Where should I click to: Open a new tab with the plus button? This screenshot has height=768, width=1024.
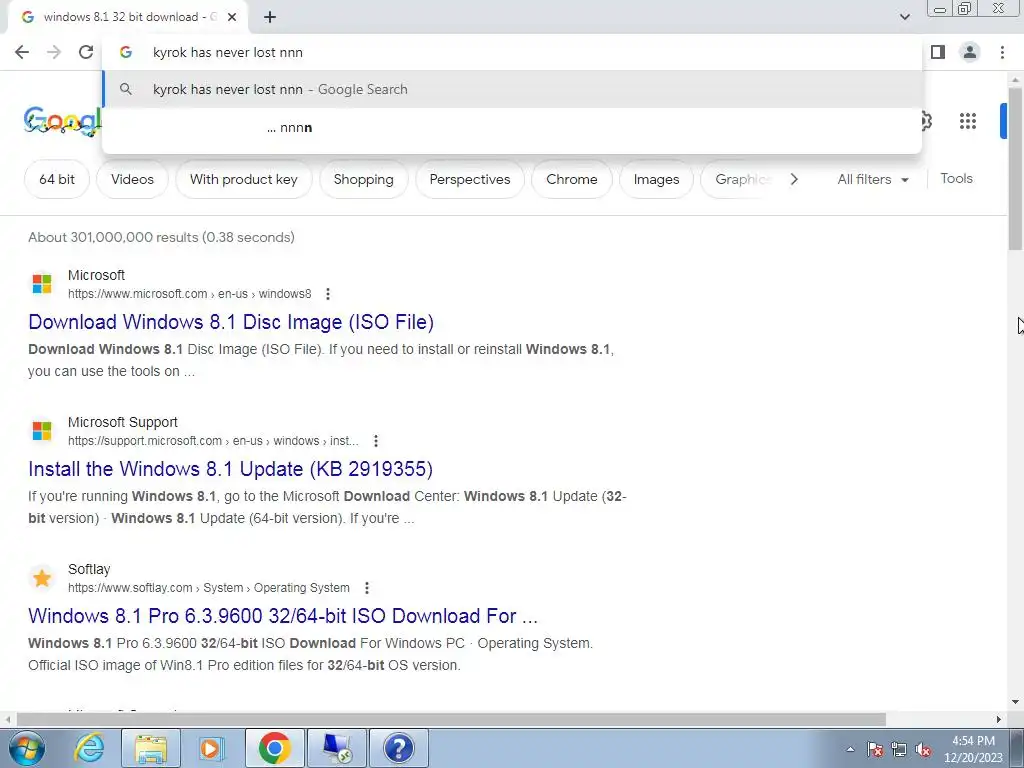point(270,18)
